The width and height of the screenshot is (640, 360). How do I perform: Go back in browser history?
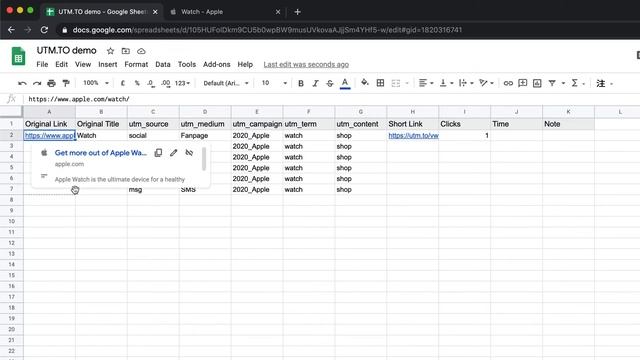11,30
